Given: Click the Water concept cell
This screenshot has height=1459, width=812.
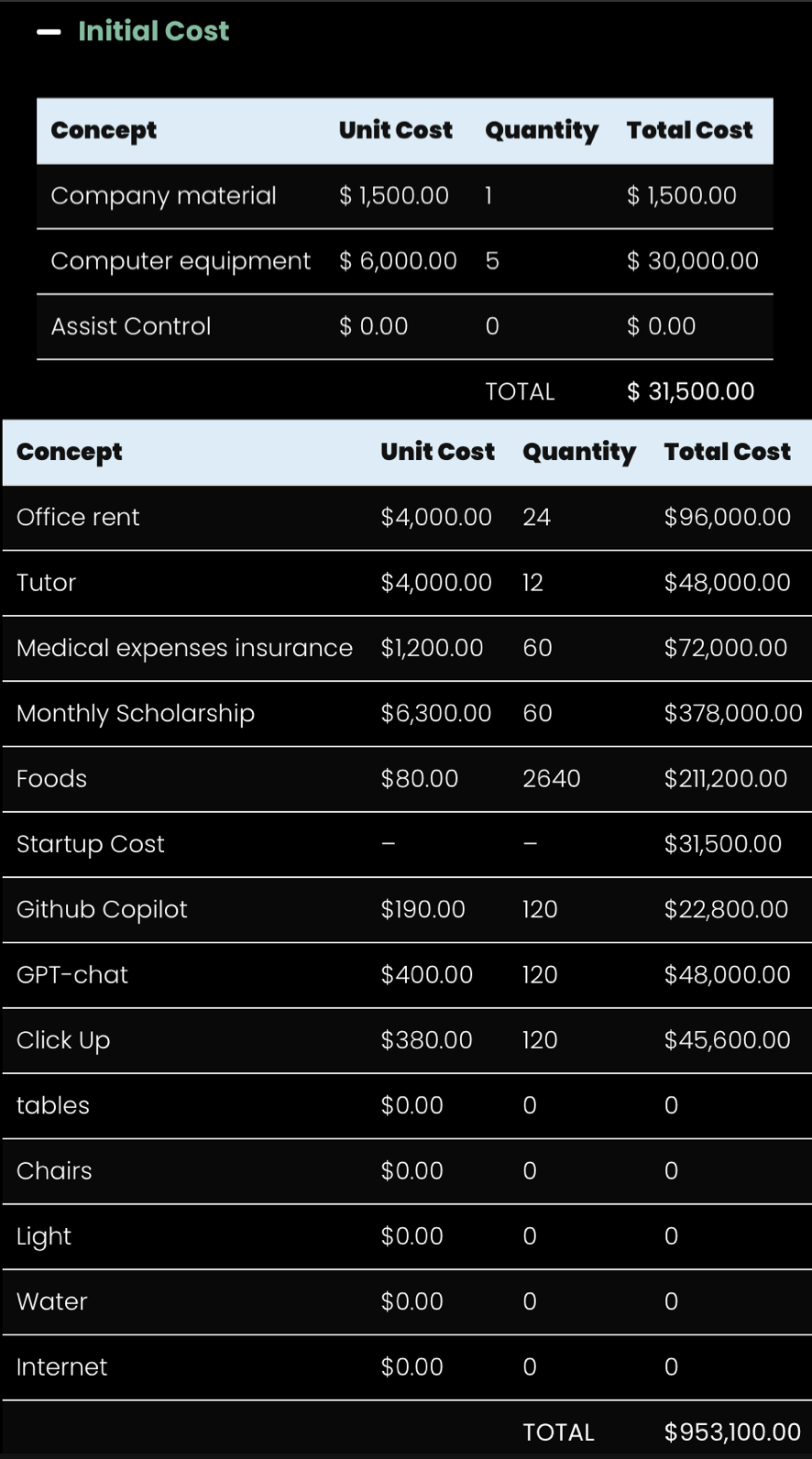Looking at the screenshot, I should (x=52, y=1301).
